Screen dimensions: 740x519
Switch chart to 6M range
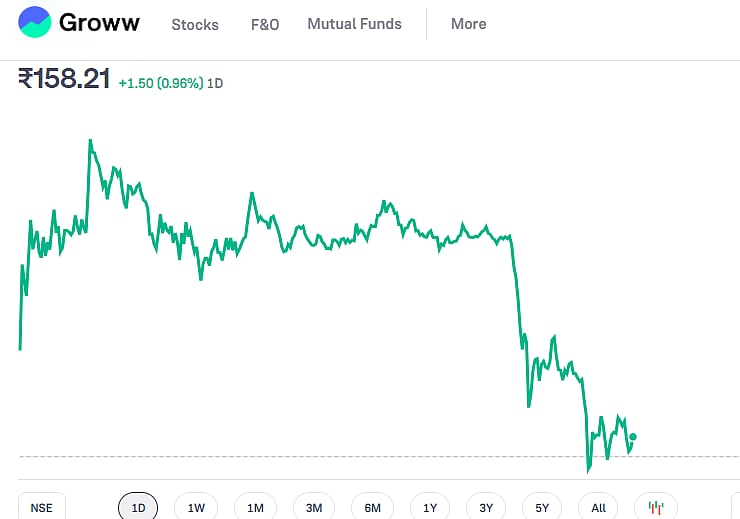[372, 507]
